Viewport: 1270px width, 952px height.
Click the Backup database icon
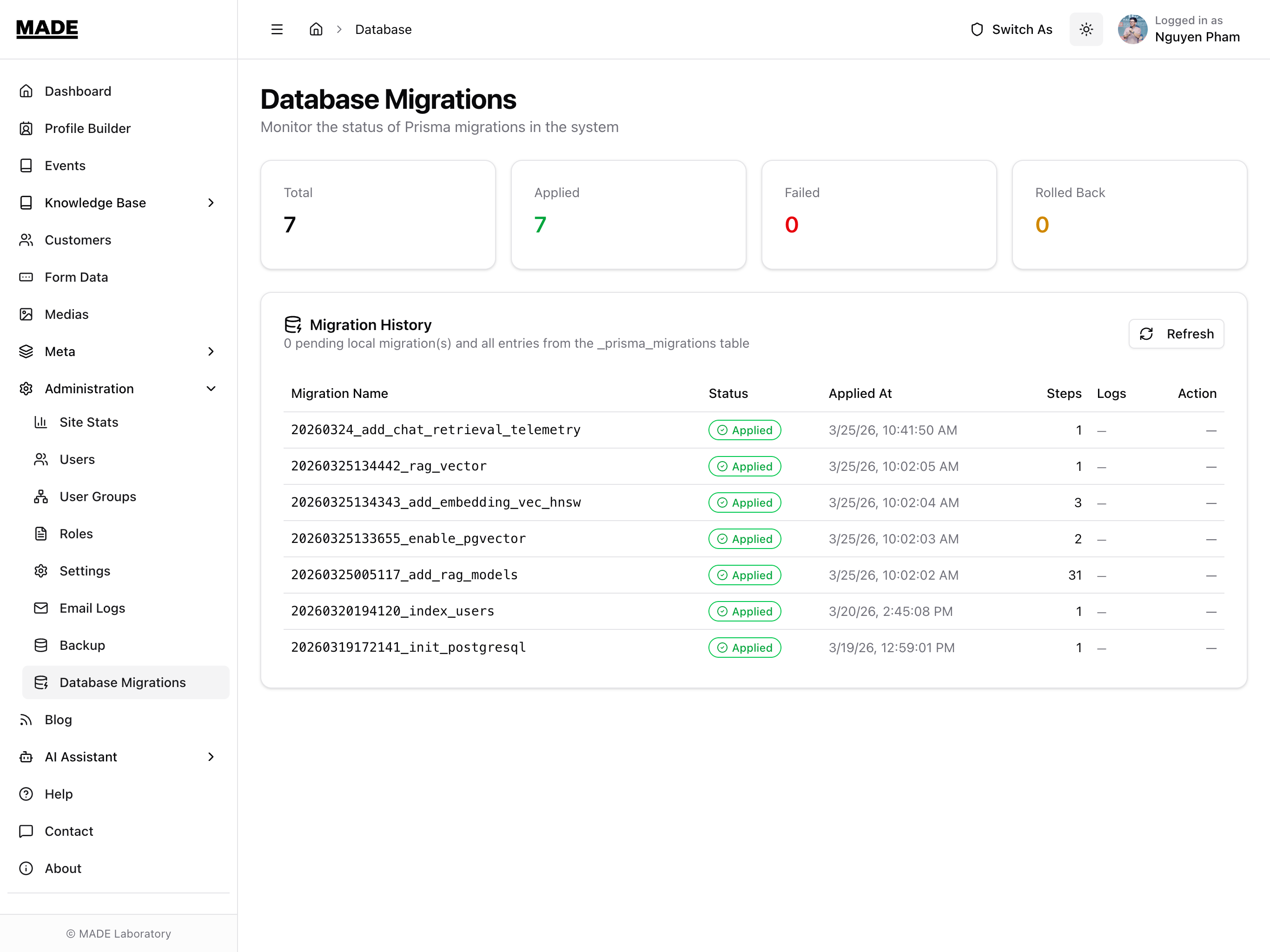[x=41, y=645]
